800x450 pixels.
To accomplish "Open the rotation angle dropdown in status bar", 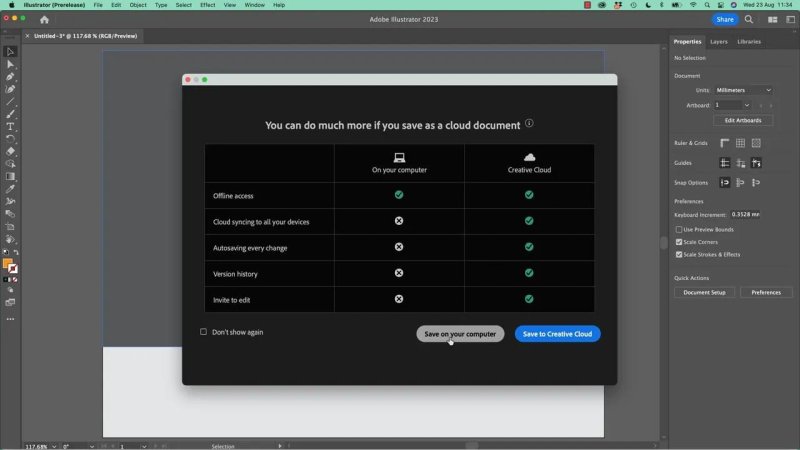I will 92,446.
